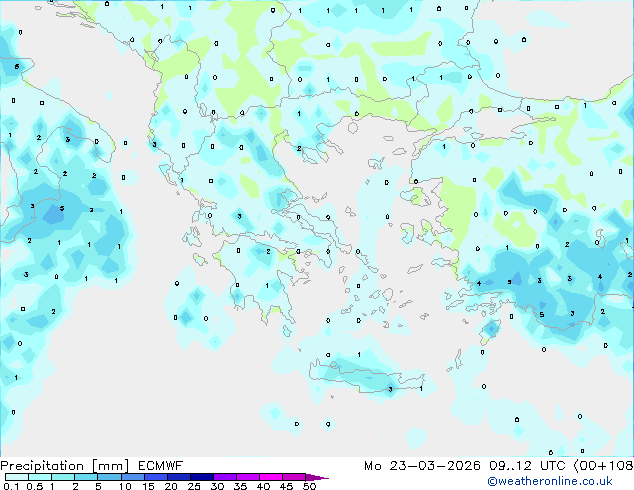Click the island of Rhodes on the map
This screenshot has height=490, width=634.
[490, 330]
